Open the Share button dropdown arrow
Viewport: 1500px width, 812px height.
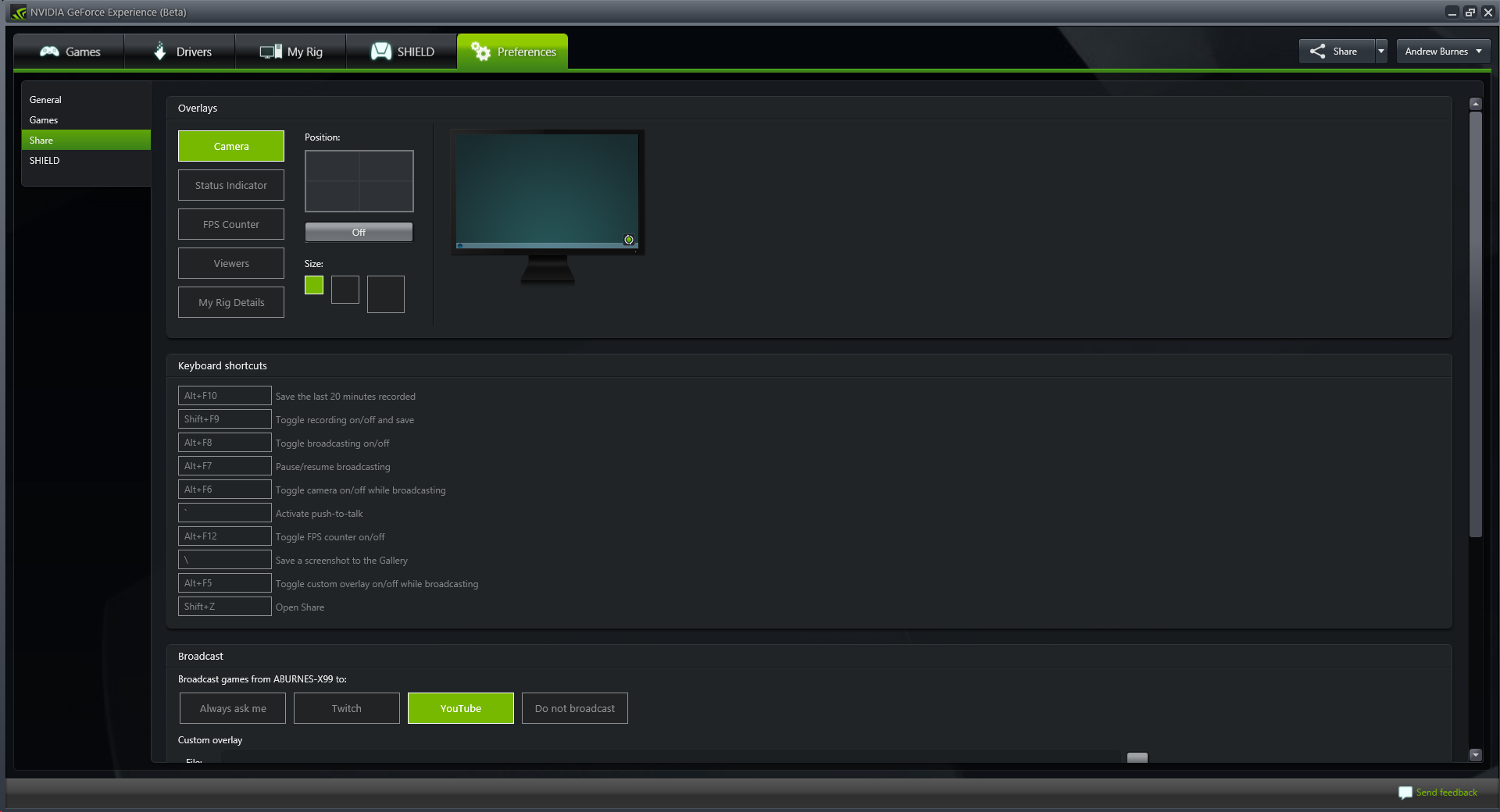1380,52
